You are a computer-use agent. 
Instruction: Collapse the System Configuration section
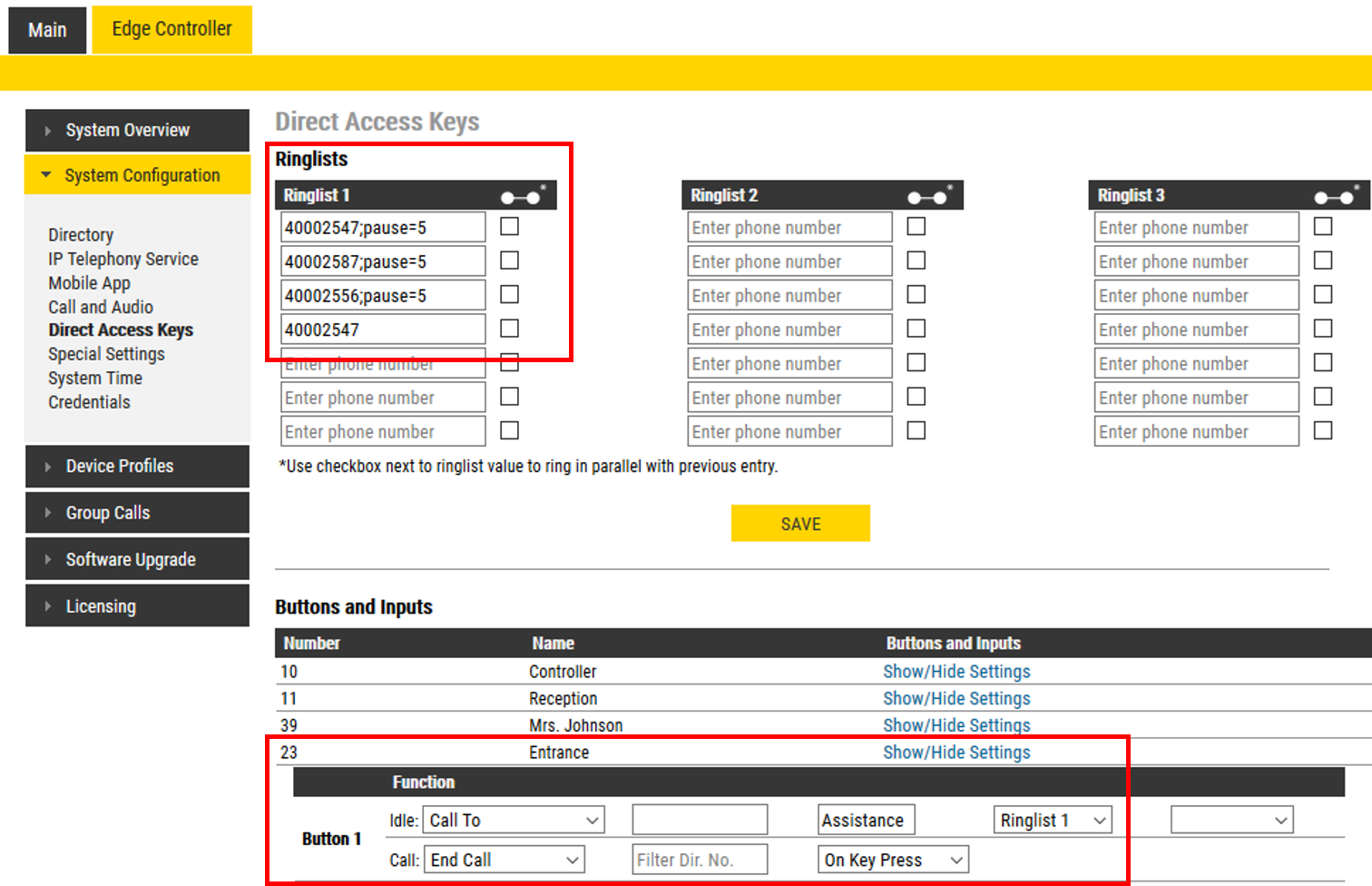pos(46,175)
